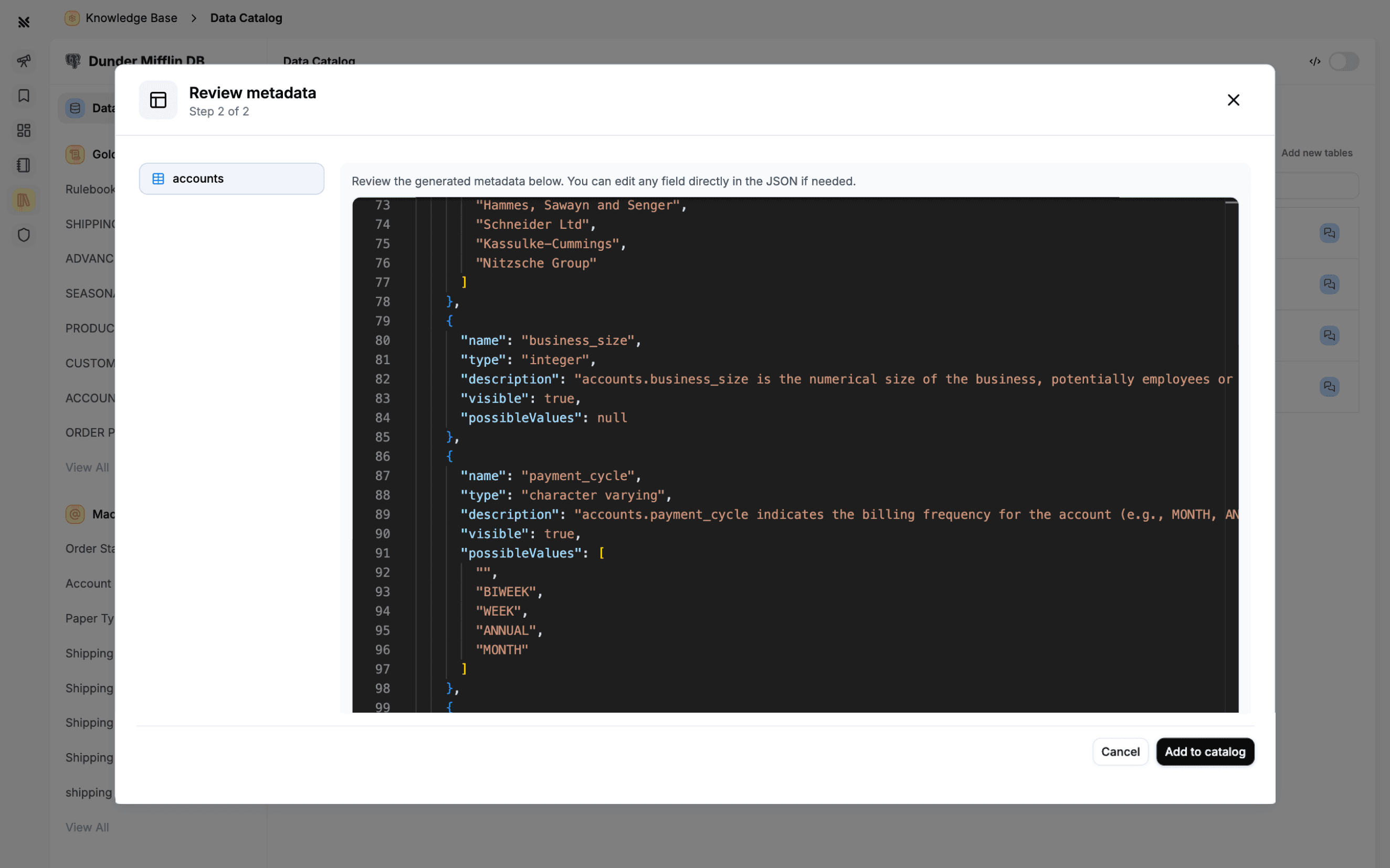Viewport: 1390px width, 868px height.
Task: Click the first chat icon in table row
Action: click(1329, 233)
